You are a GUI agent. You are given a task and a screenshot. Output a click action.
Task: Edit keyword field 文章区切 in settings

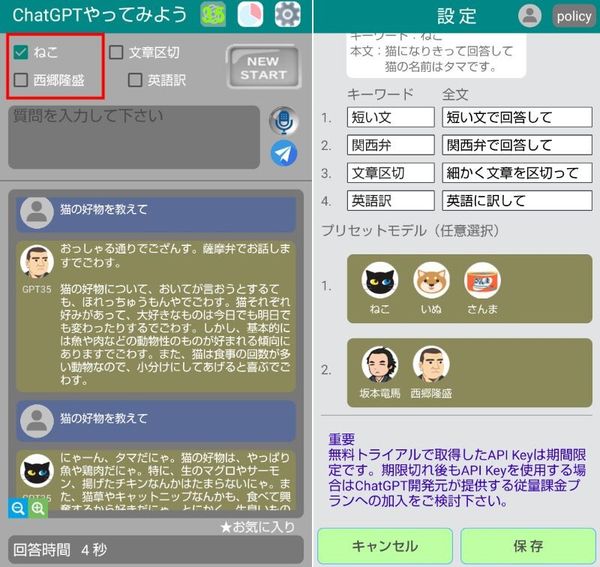(391, 173)
